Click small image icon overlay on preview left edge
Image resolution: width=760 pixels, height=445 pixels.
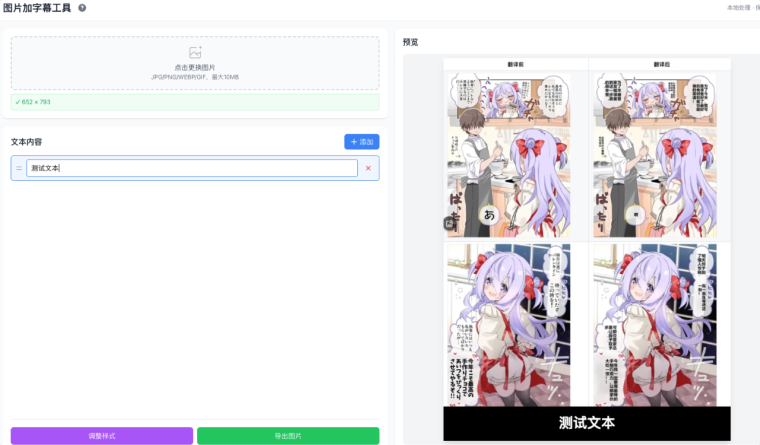pyautogui.click(x=450, y=223)
